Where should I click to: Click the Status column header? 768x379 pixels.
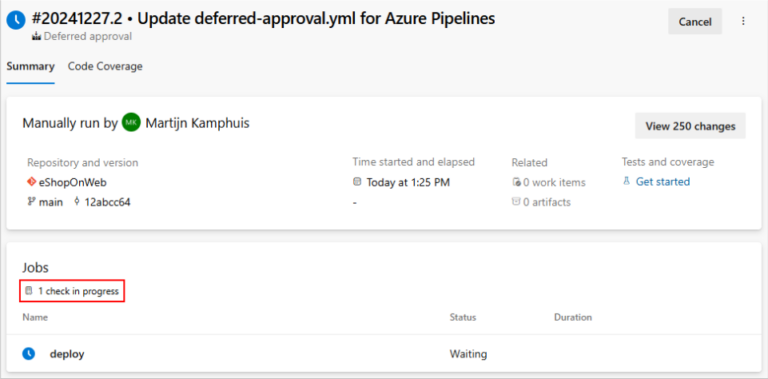pyautogui.click(x=463, y=317)
